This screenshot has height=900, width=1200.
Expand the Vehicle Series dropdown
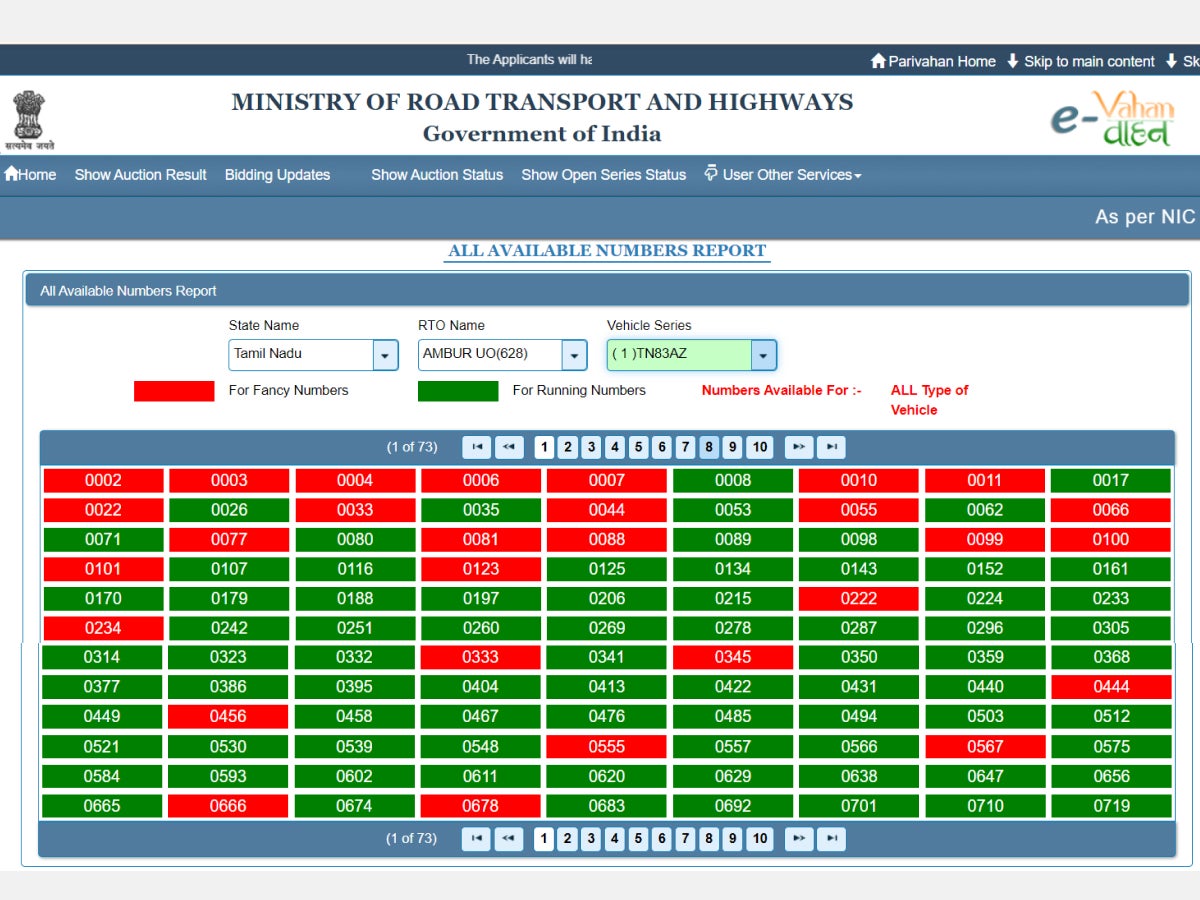pyautogui.click(x=762, y=355)
